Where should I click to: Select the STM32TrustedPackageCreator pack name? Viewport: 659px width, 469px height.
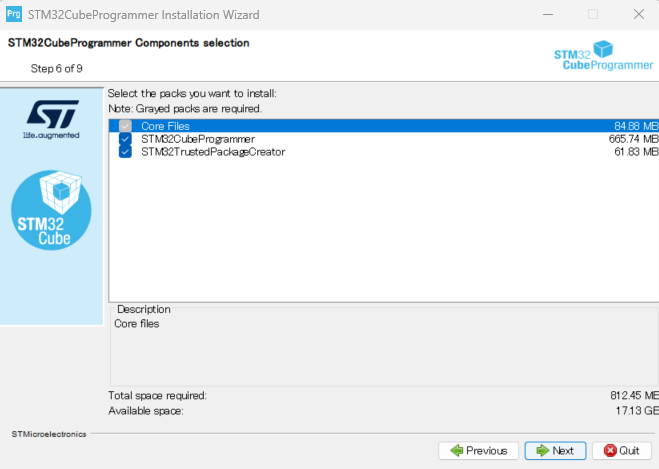pyautogui.click(x=212, y=152)
